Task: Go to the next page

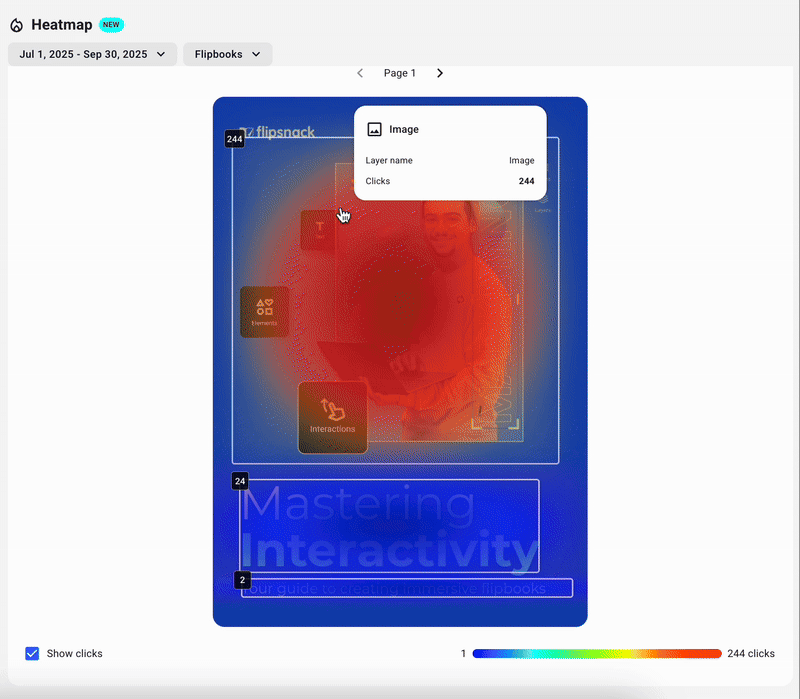Action: [440, 73]
